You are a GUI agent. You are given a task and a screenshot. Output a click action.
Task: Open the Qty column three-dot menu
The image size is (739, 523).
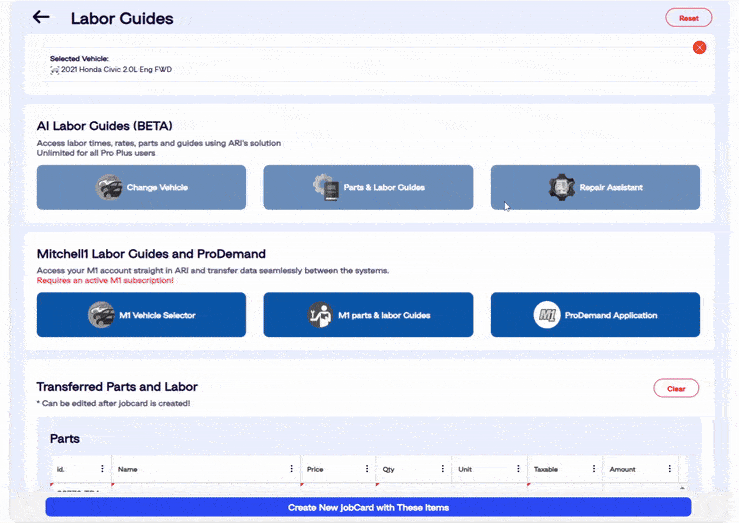point(443,468)
